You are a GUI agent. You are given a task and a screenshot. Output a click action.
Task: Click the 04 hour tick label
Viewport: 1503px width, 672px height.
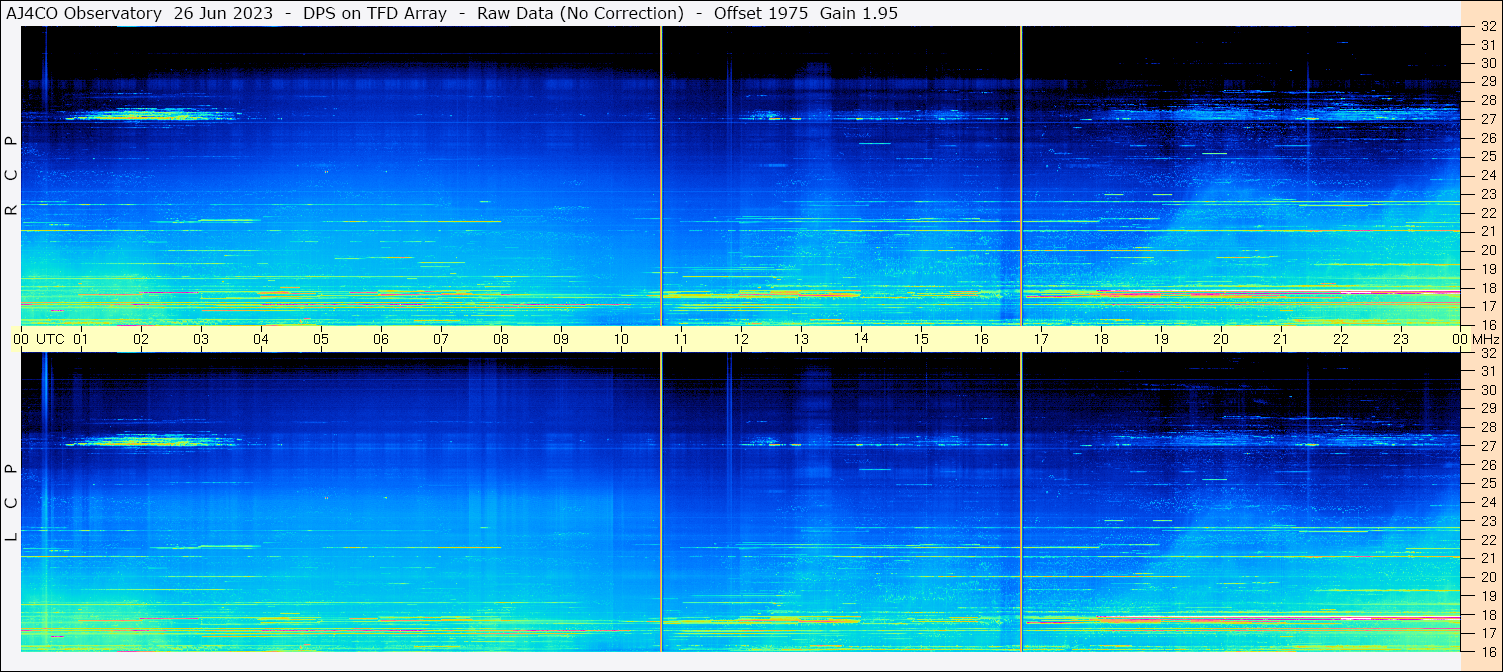(x=261, y=339)
